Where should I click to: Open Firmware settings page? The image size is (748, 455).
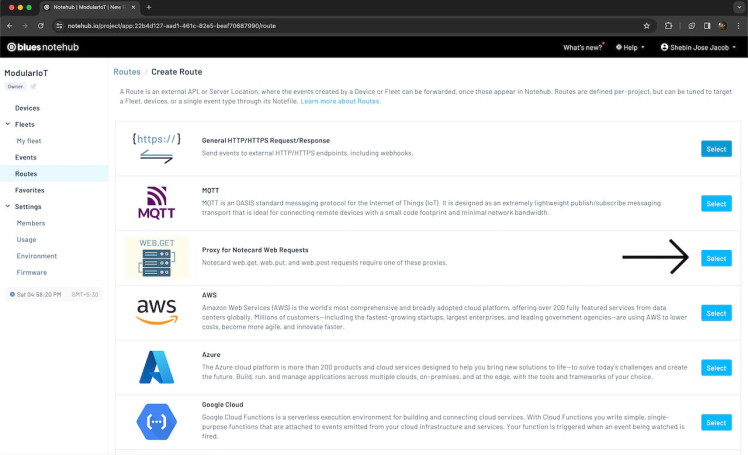31,272
